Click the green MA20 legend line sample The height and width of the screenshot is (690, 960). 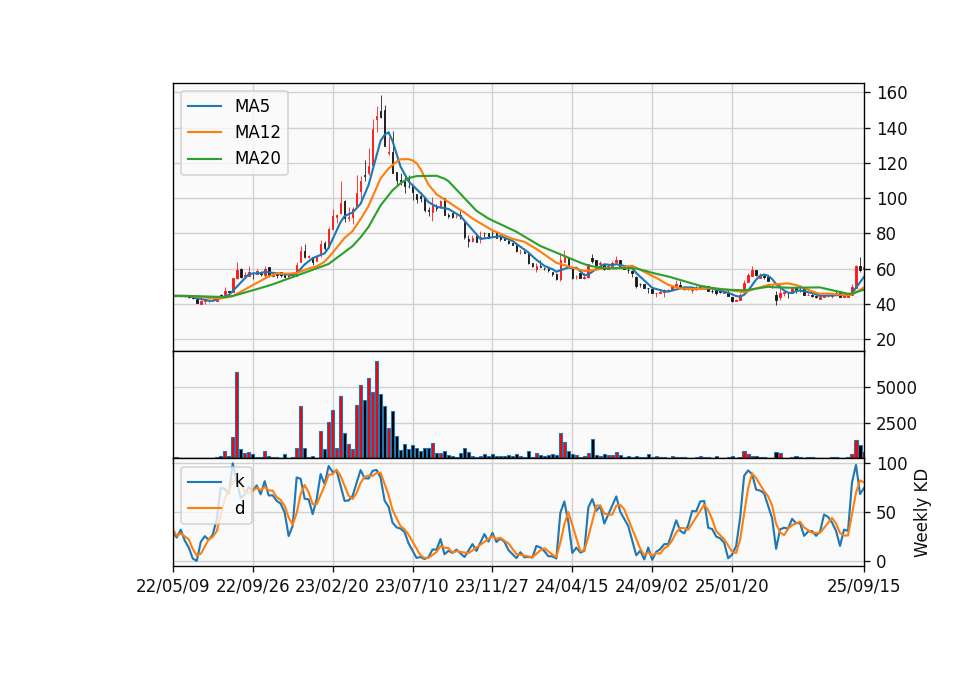204,158
